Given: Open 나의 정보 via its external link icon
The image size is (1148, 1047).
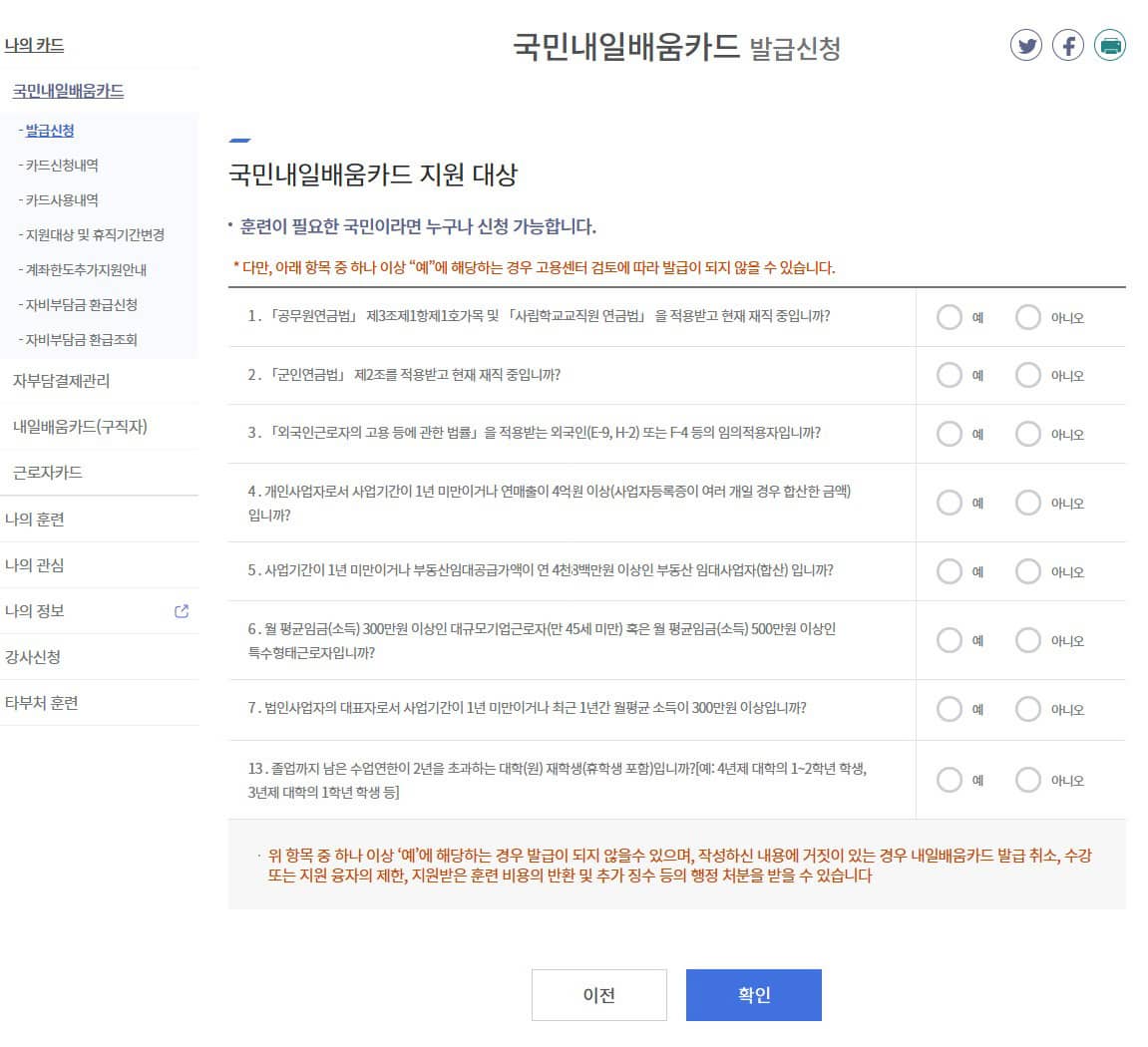Looking at the screenshot, I should (181, 611).
